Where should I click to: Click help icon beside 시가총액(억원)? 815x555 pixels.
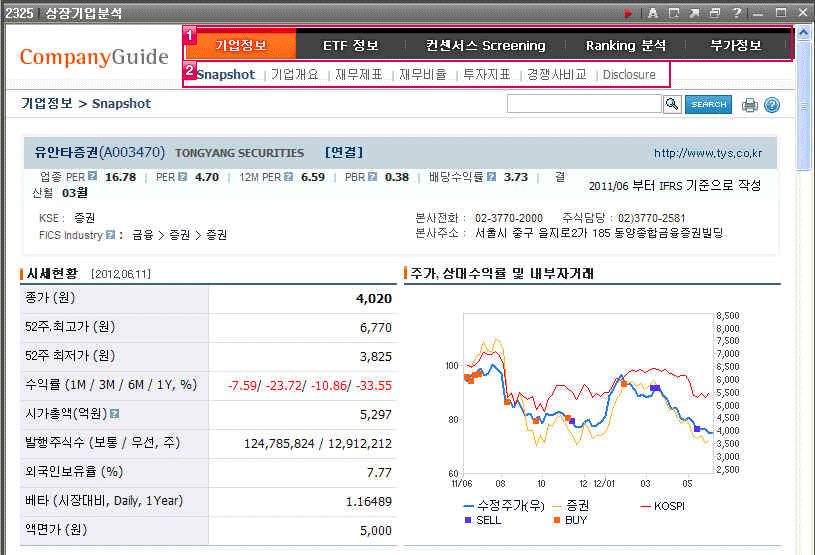pos(115,414)
